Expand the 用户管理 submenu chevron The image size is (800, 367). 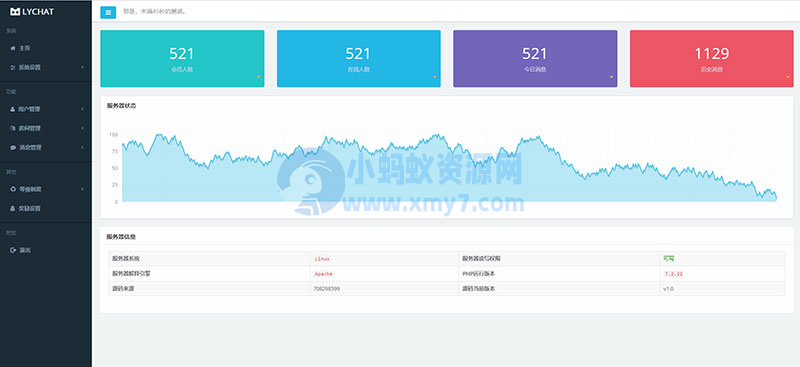[x=82, y=109]
